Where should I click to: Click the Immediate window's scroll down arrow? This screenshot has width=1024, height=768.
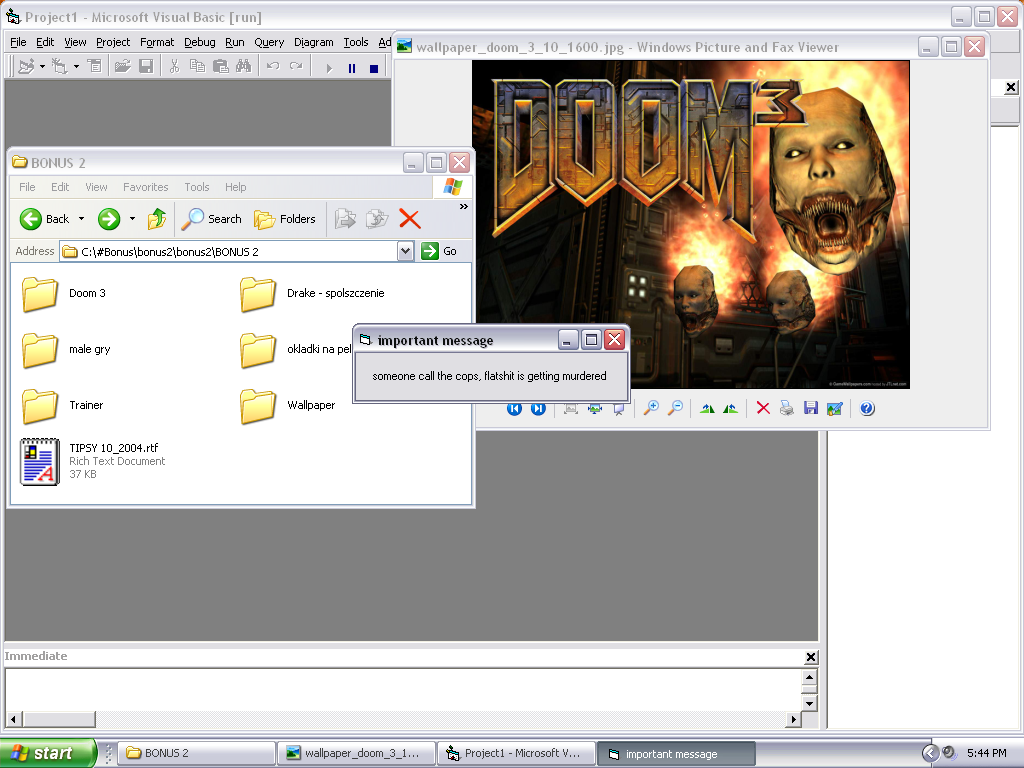click(809, 703)
